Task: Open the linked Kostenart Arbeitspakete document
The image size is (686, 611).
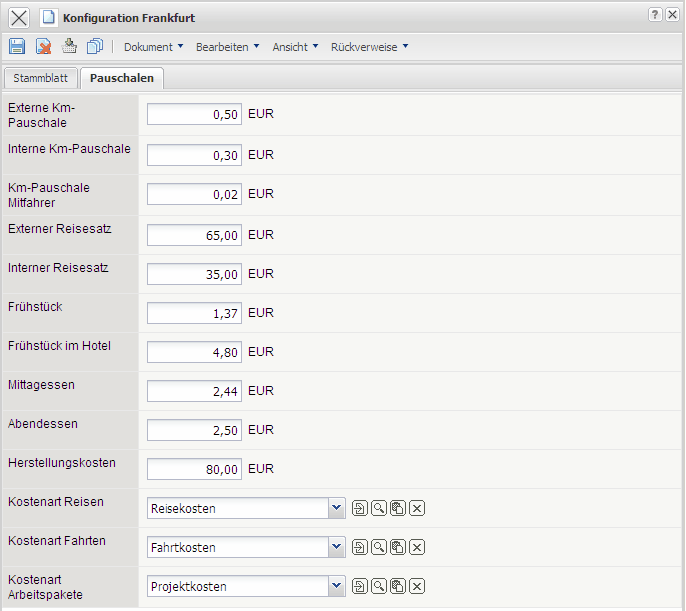Action: [360, 586]
